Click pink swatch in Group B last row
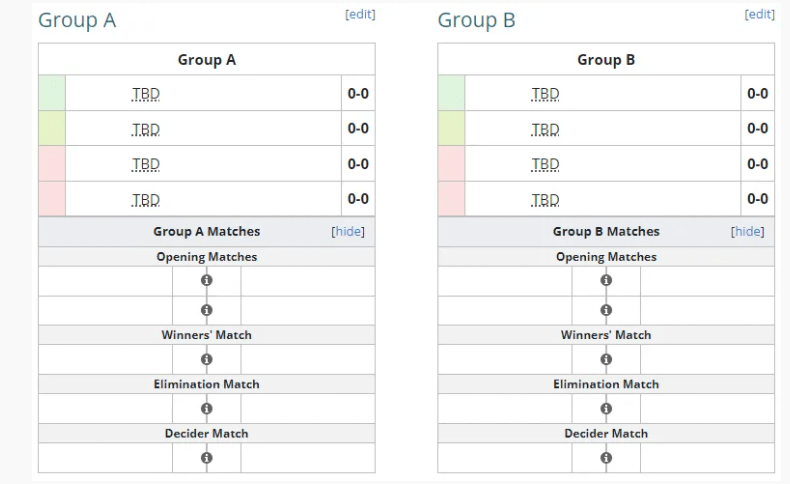The width and height of the screenshot is (790, 484). click(x=451, y=199)
